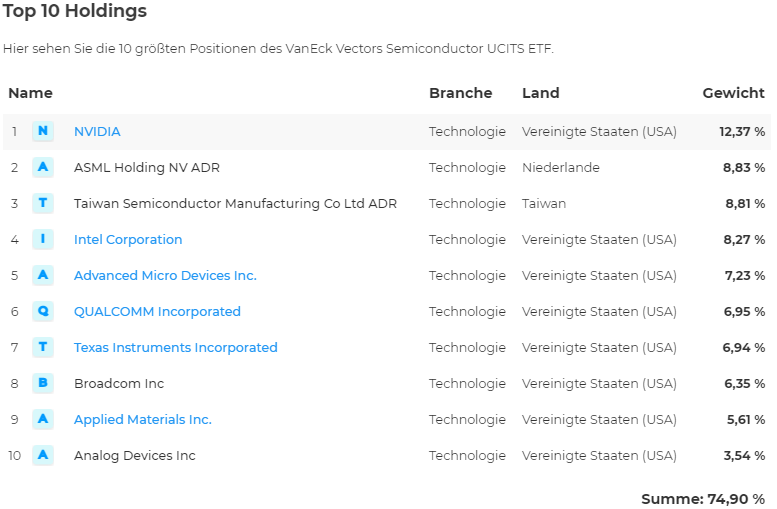Click the Name column header
Viewport: 777px width, 509px height.
[30, 93]
